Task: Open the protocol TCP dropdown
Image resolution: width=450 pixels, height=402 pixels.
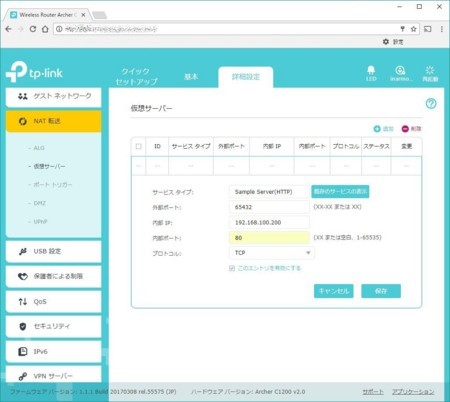Action: click(272, 253)
